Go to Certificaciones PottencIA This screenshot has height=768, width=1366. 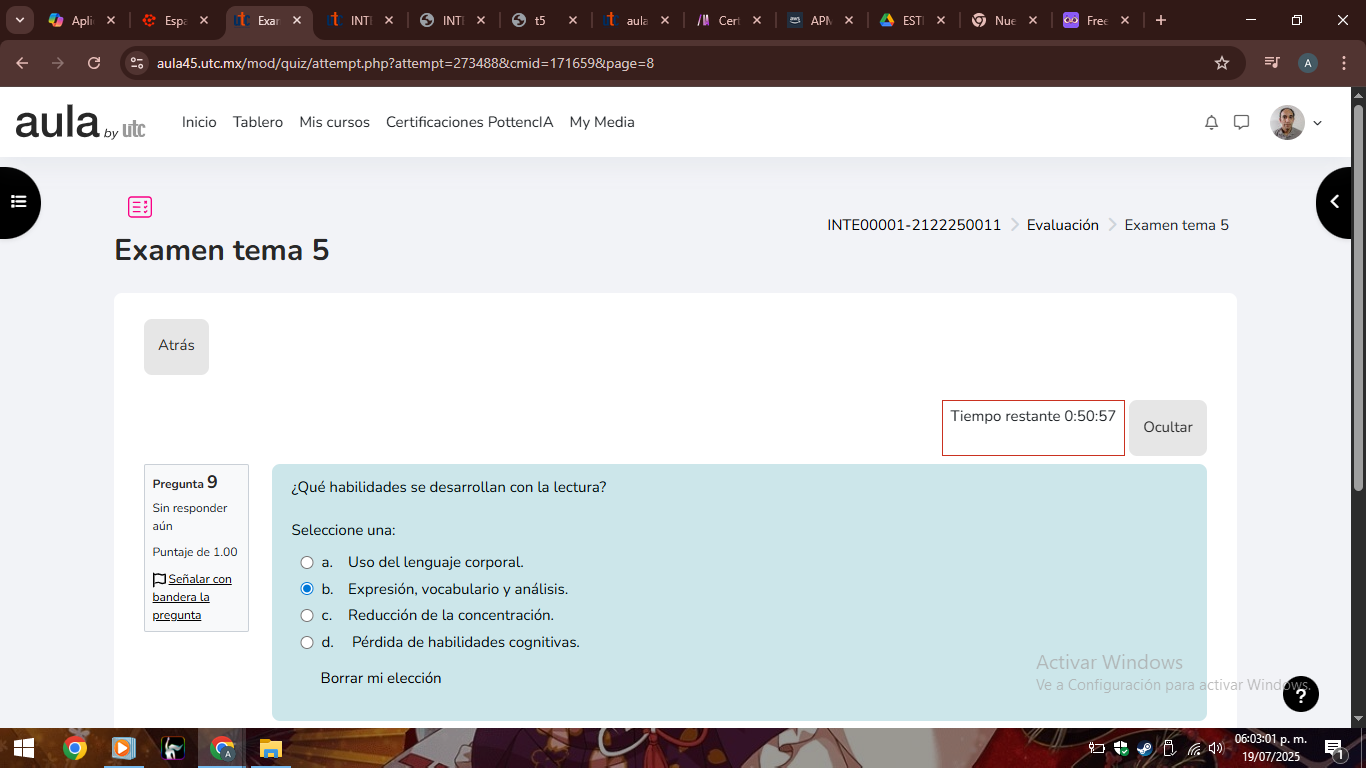click(469, 122)
